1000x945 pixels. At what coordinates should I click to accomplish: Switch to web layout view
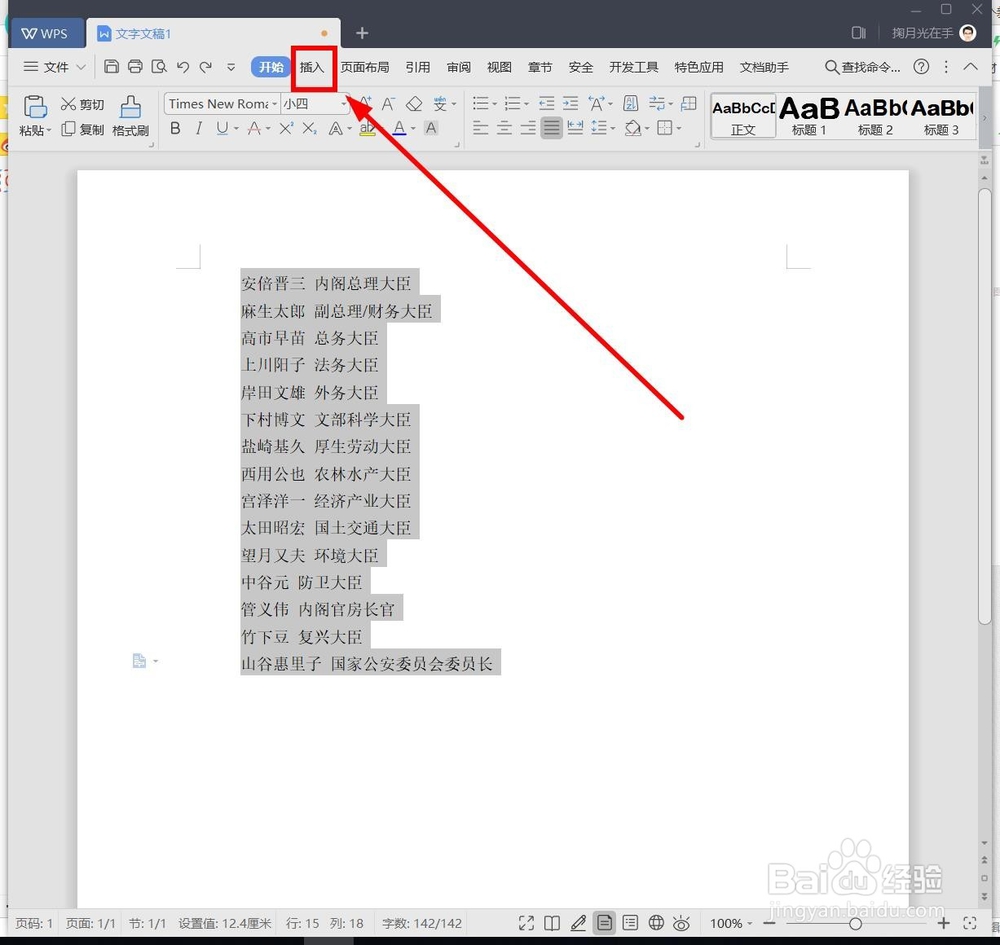coord(656,923)
